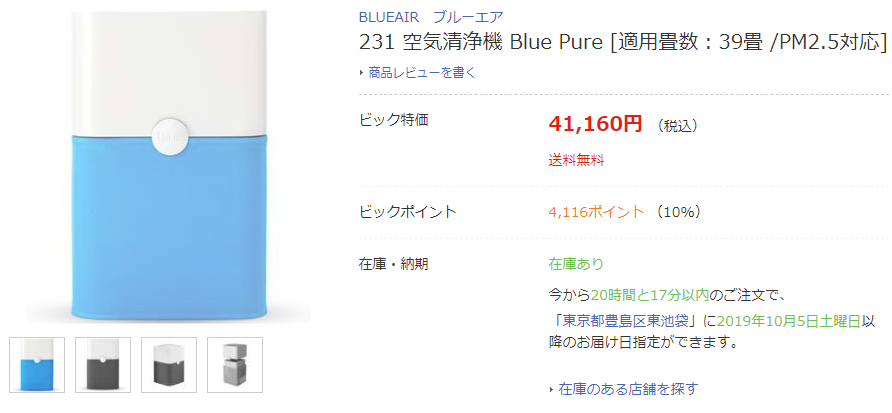892x413 pixels.
Task: Click 商品レビューを書く review link
Action: (422, 73)
